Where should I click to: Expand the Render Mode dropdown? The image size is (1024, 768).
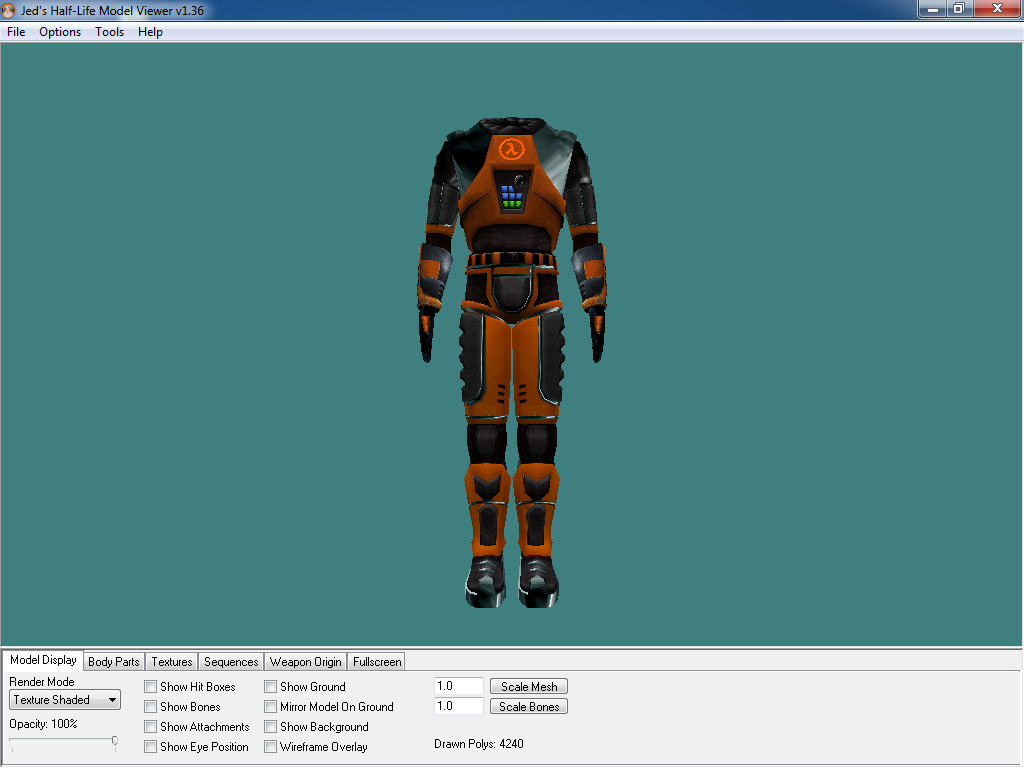coord(65,700)
